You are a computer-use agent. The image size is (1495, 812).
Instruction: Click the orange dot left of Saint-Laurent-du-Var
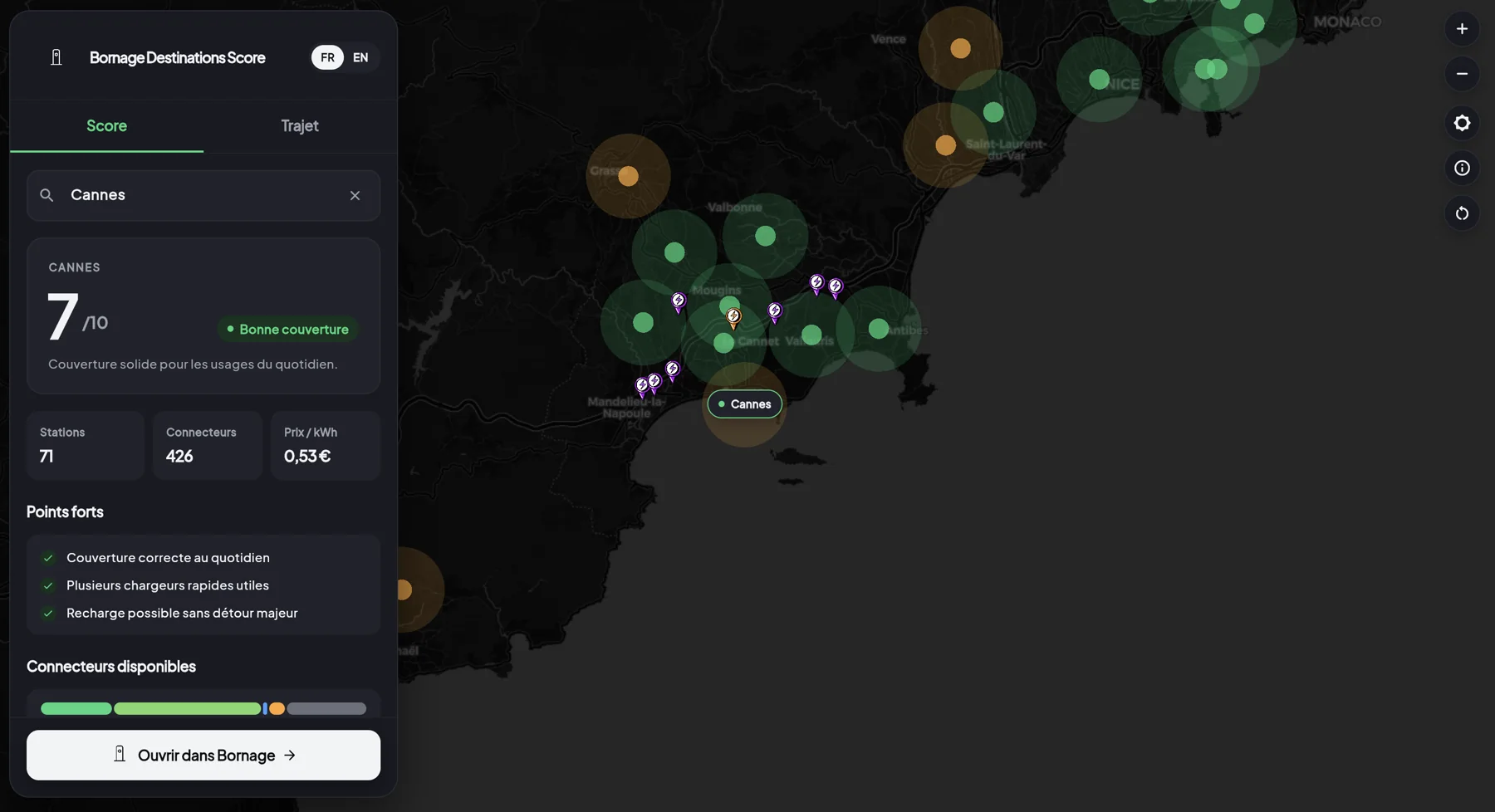[945, 145]
